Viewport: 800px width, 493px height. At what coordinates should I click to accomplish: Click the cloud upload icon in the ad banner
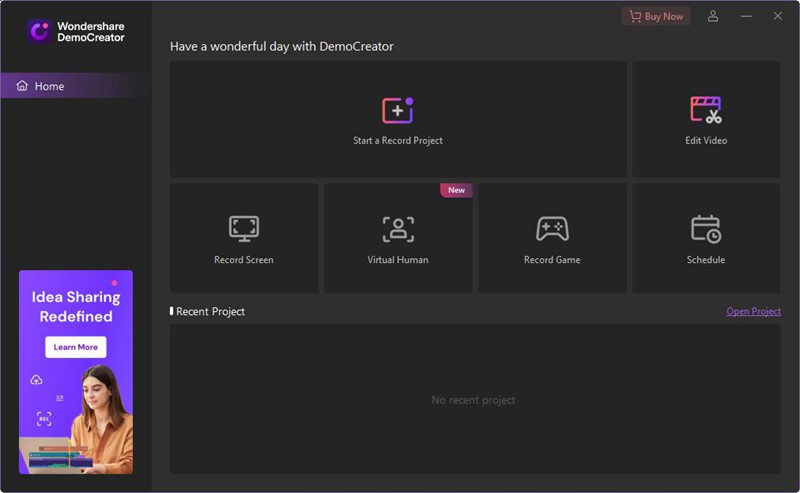coord(36,380)
